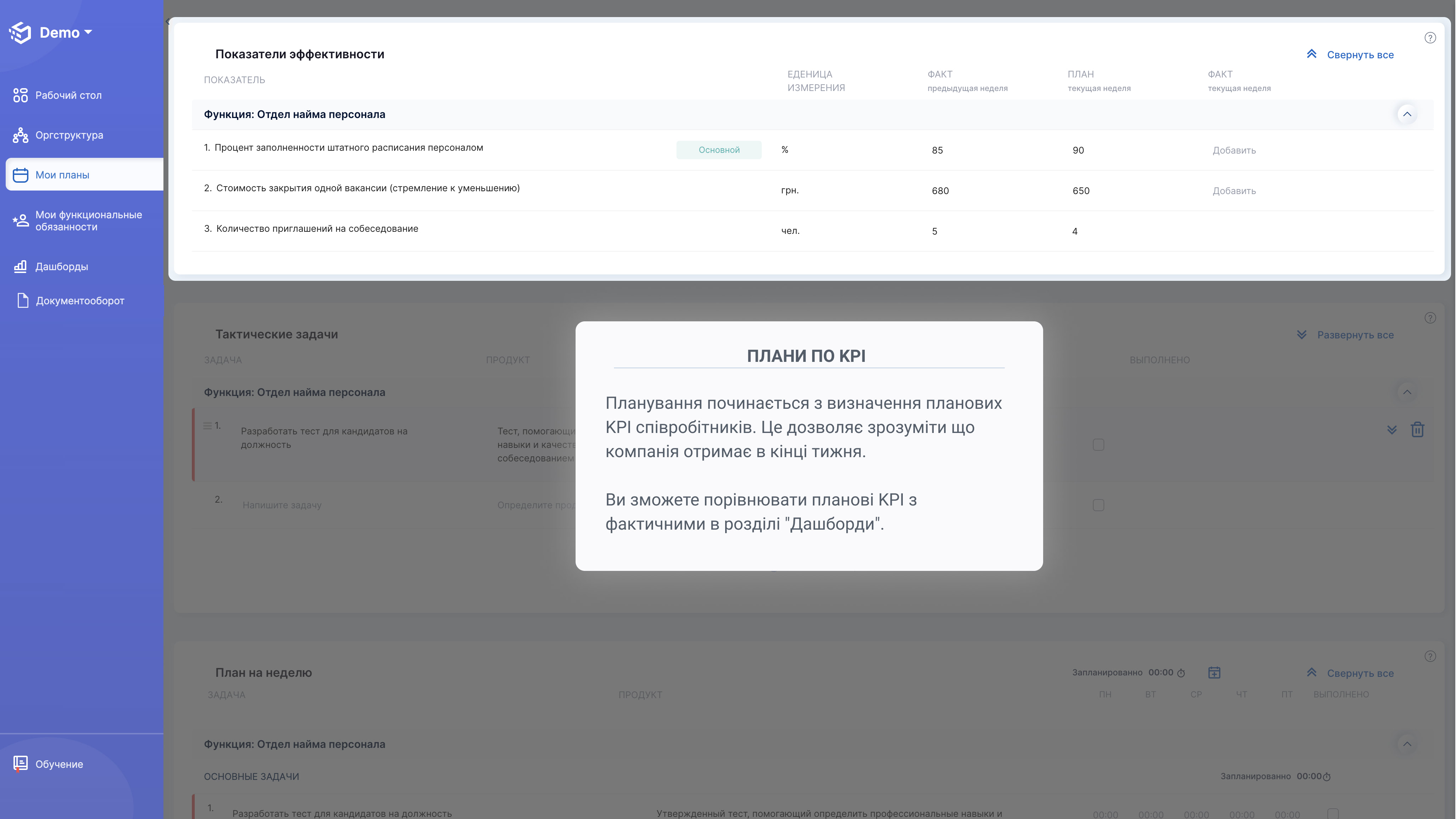The height and width of the screenshot is (819, 1456).
Task: Open help for Тактические задачи
Action: tap(1430, 318)
